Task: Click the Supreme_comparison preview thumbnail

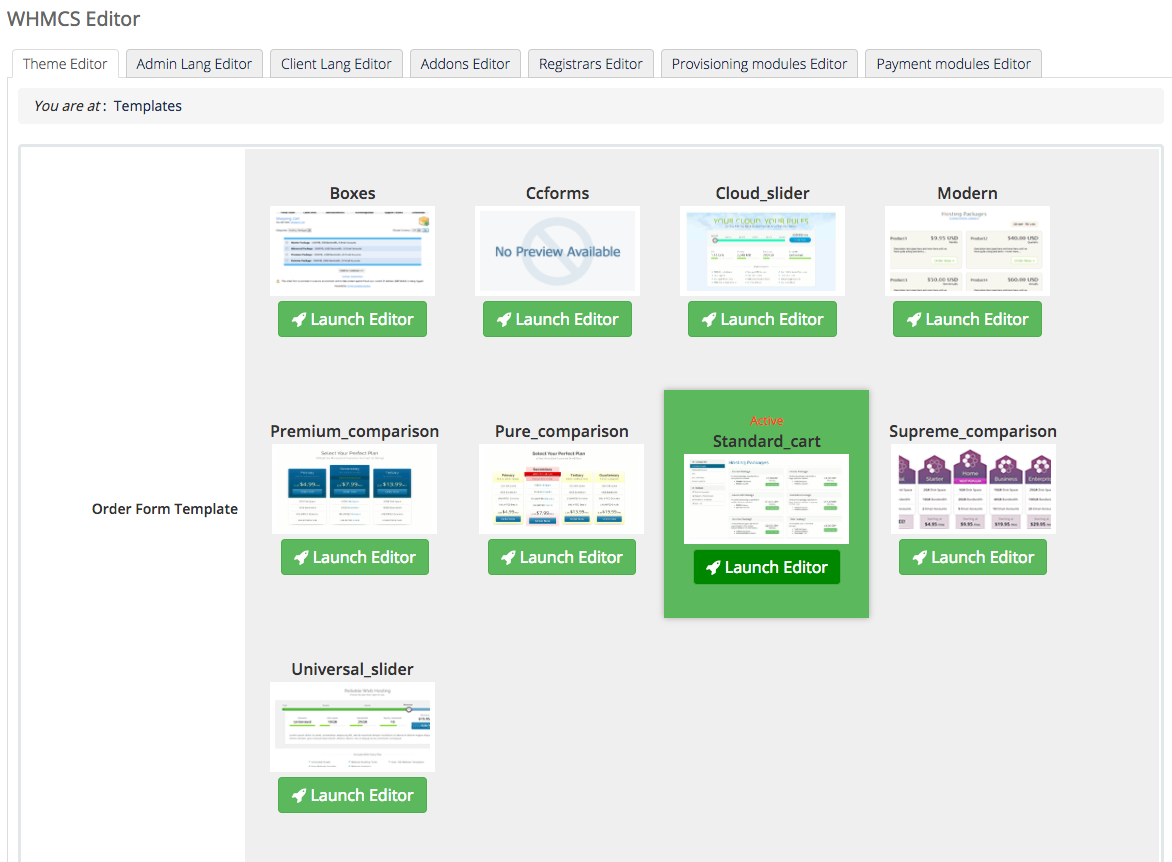Action: [972, 489]
